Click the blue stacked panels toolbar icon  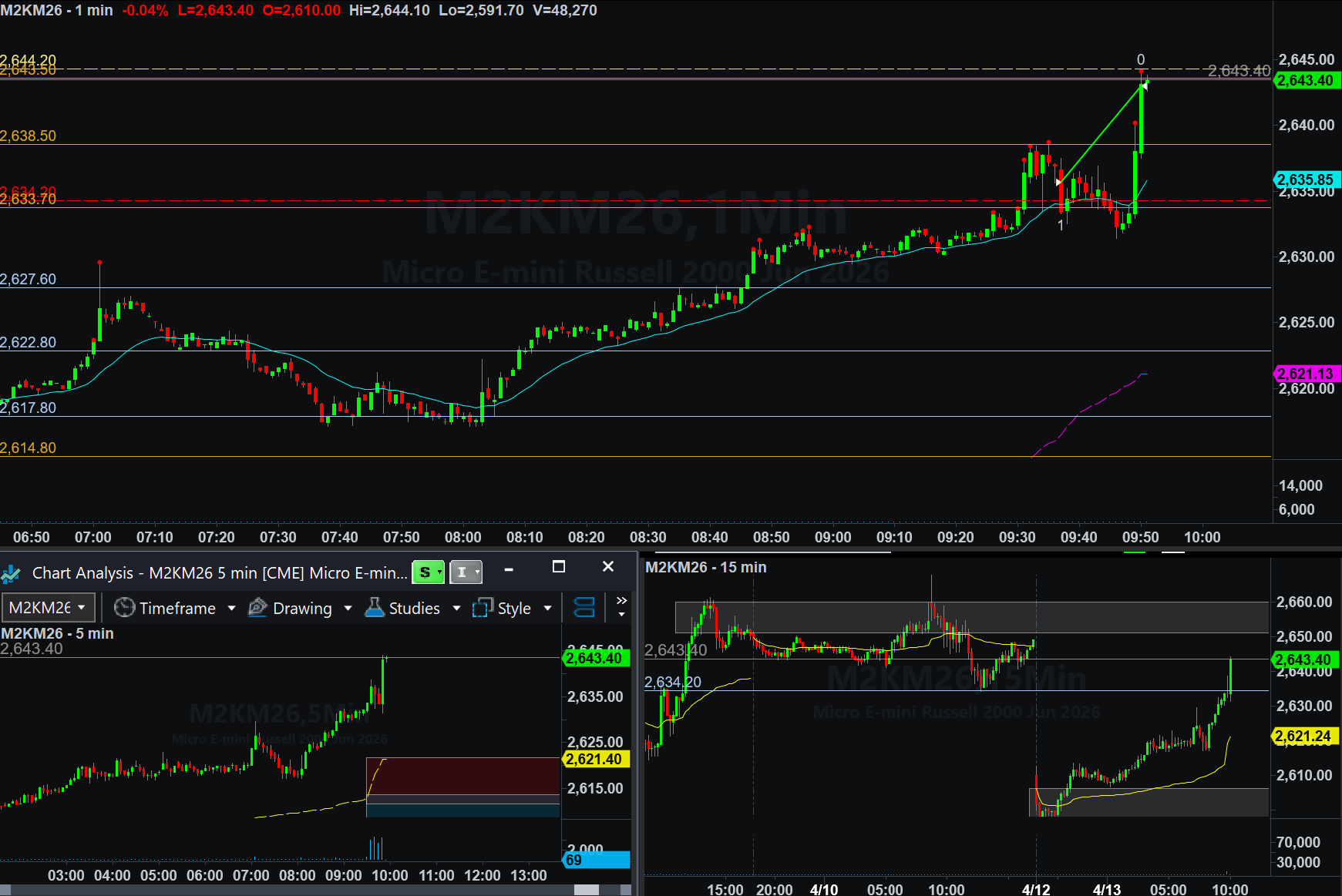point(584,608)
